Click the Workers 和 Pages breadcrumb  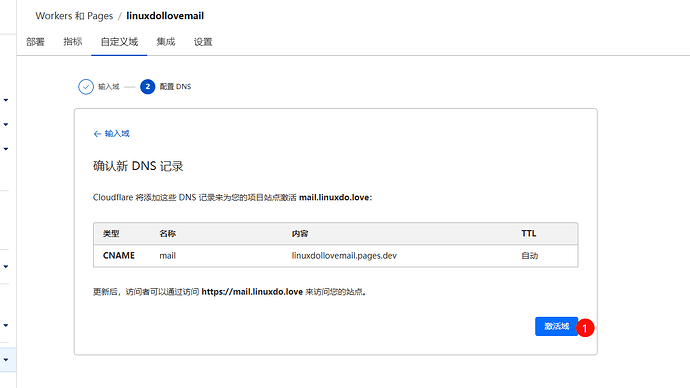click(x=74, y=16)
